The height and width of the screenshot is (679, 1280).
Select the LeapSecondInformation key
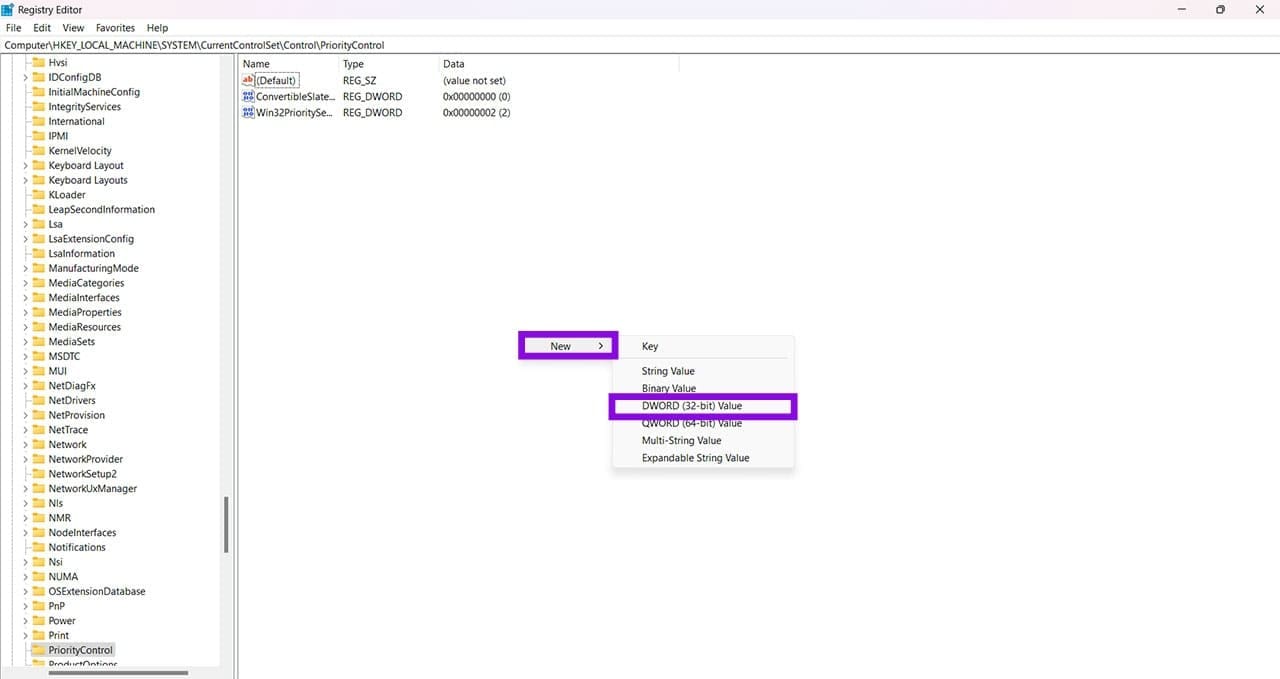point(101,209)
